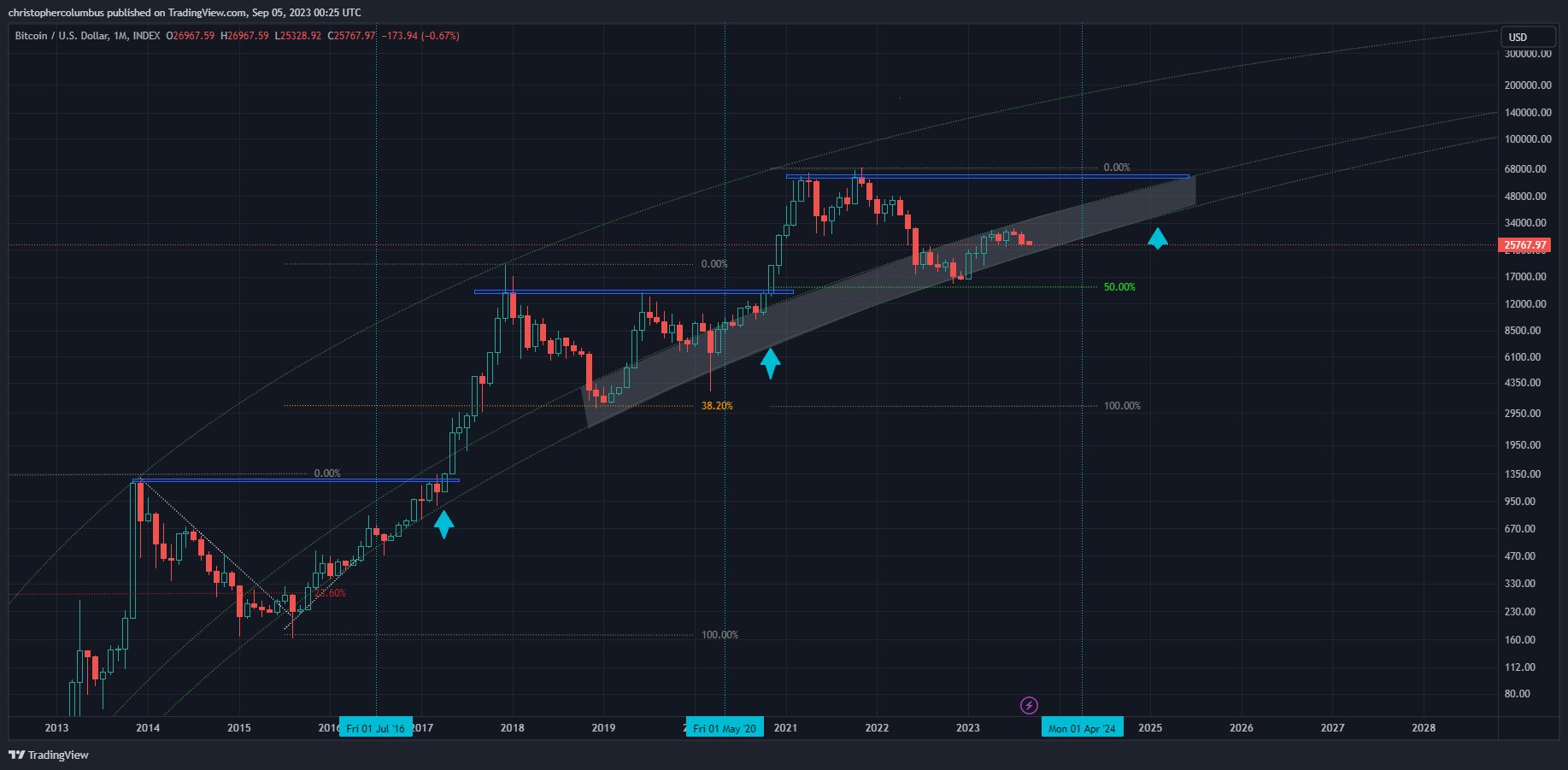Click the 2021 label on the time axis
Viewport: 1568px width, 770px height.
[785, 728]
